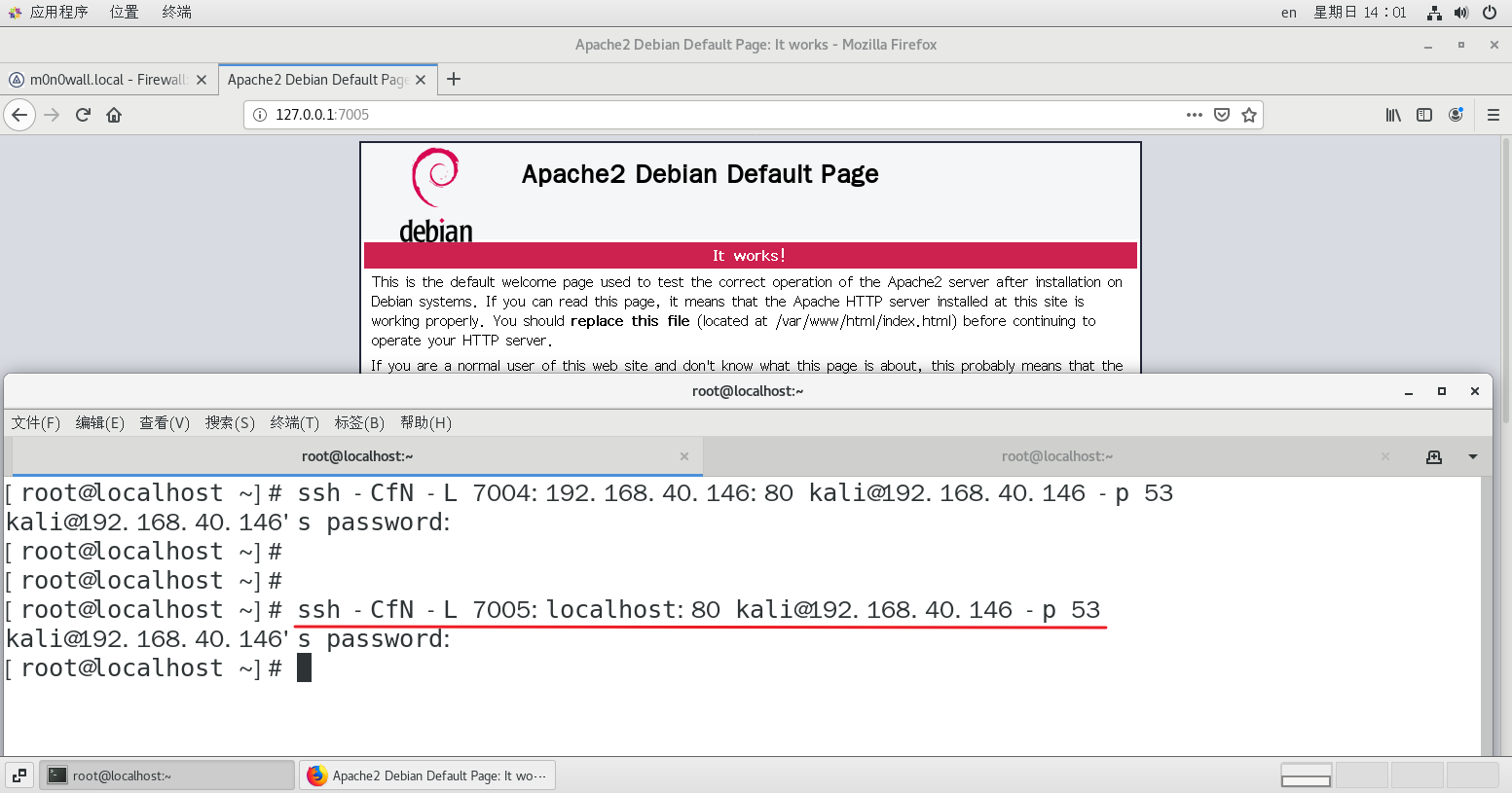
Task: Open the volume control icon
Action: point(1461,13)
